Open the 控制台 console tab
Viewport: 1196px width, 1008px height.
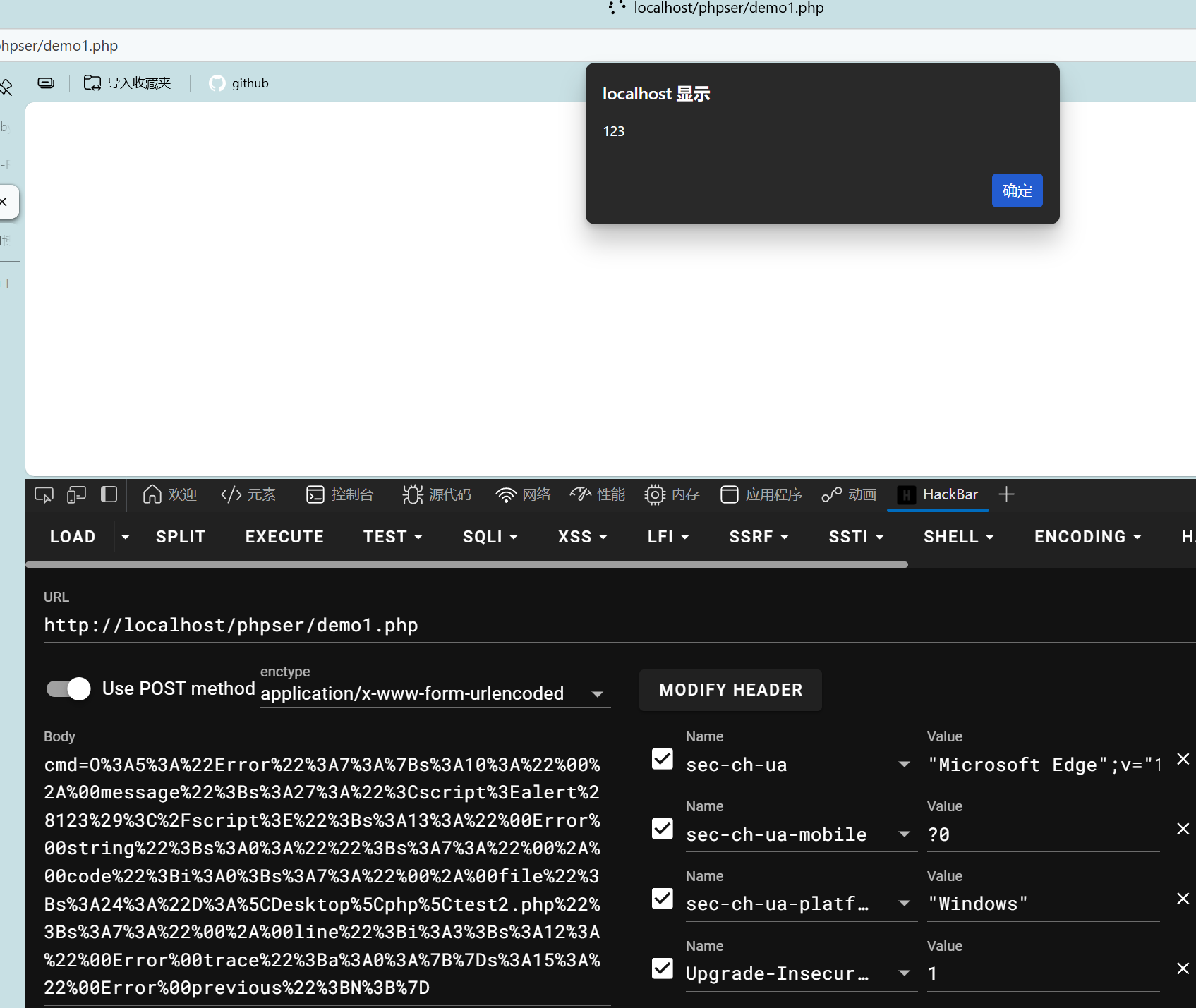click(340, 494)
